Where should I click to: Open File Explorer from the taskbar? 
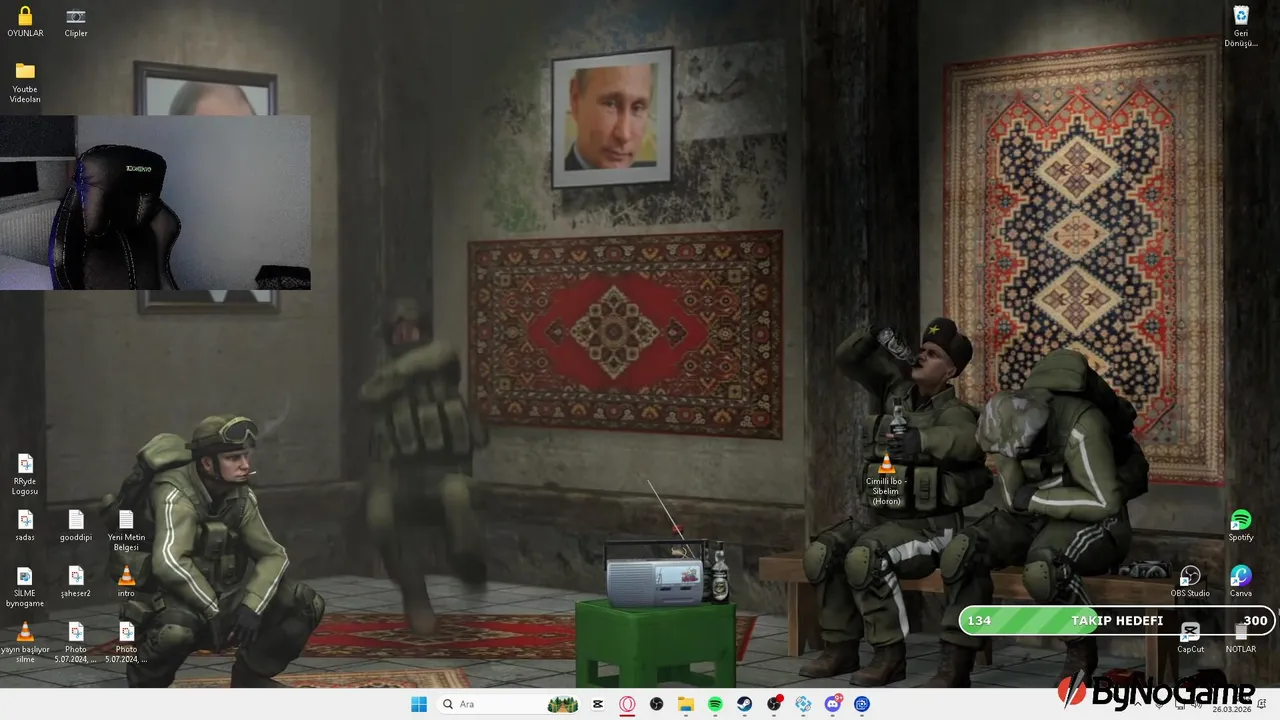[686, 704]
